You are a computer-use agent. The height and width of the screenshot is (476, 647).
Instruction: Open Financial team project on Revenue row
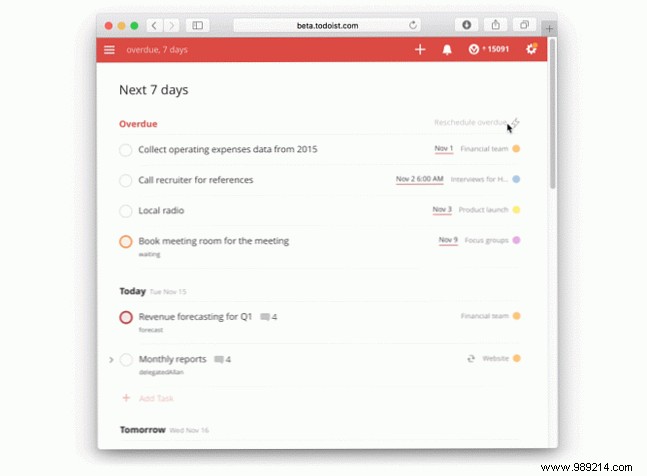pos(485,316)
